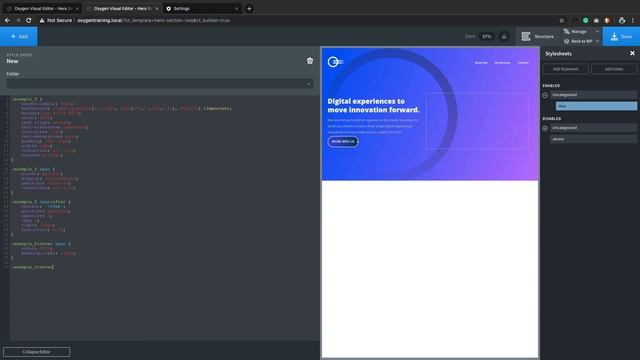
Task: Collapse the Disabled Uncategorized folder
Action: [x=545, y=128]
